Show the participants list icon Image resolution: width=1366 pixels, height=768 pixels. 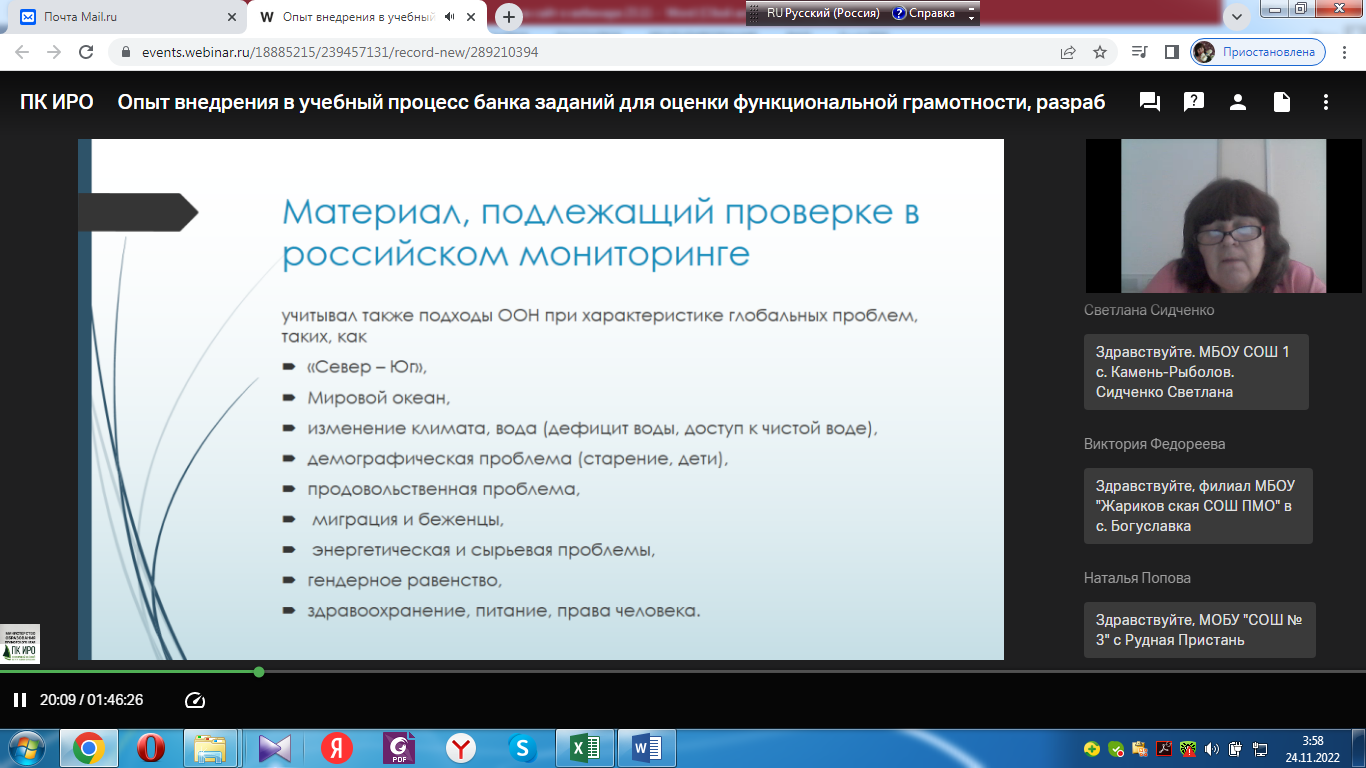(1237, 102)
